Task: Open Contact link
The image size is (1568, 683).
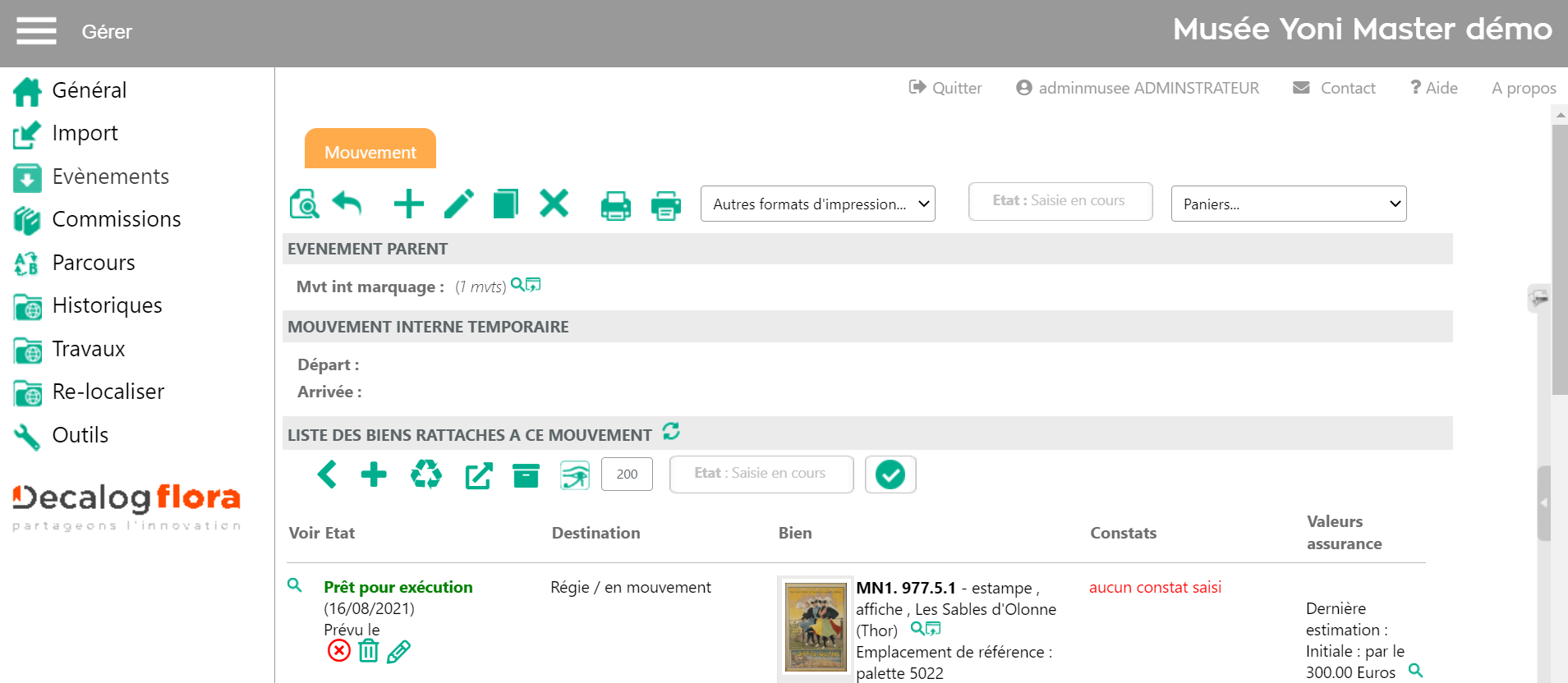Action: click(x=1334, y=88)
